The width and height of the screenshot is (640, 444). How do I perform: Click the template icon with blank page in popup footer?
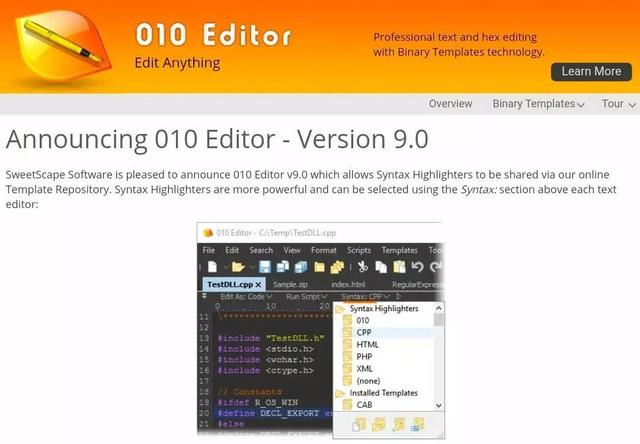[359, 425]
